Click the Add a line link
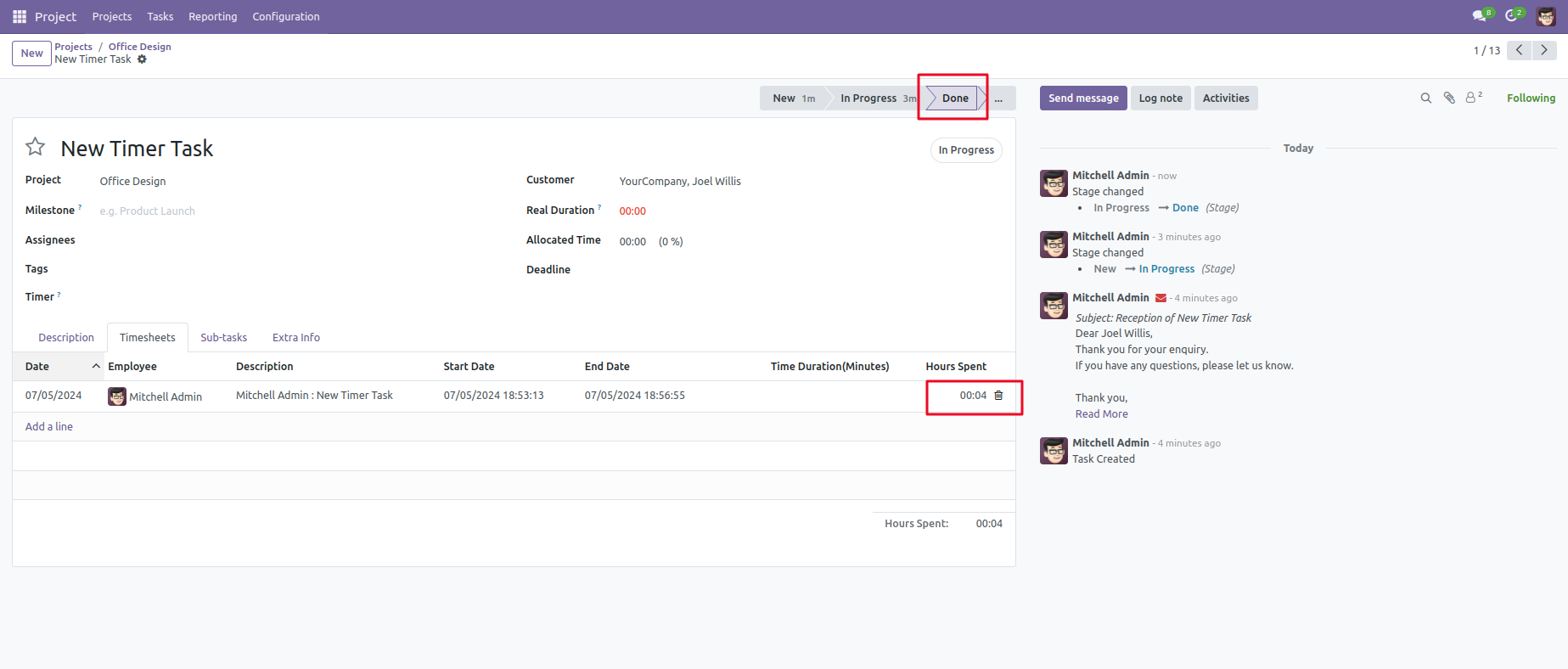Image resolution: width=1568 pixels, height=669 pixels. point(49,427)
